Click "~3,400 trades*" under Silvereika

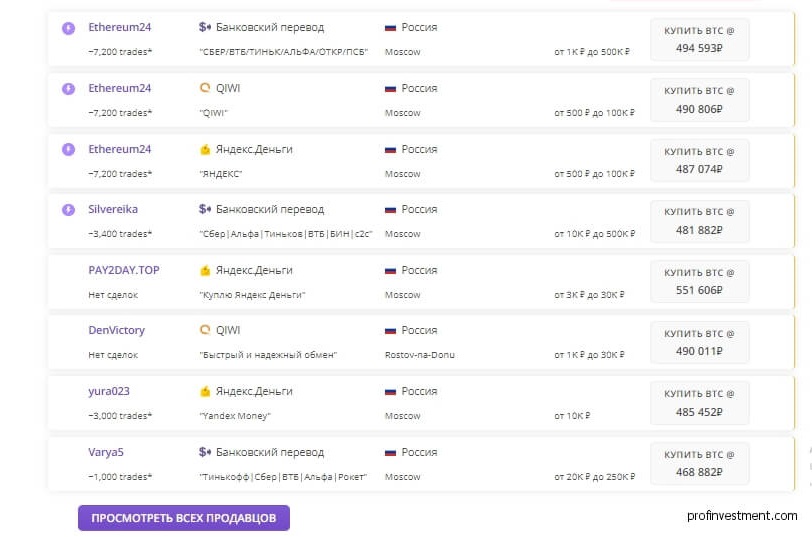120,234
